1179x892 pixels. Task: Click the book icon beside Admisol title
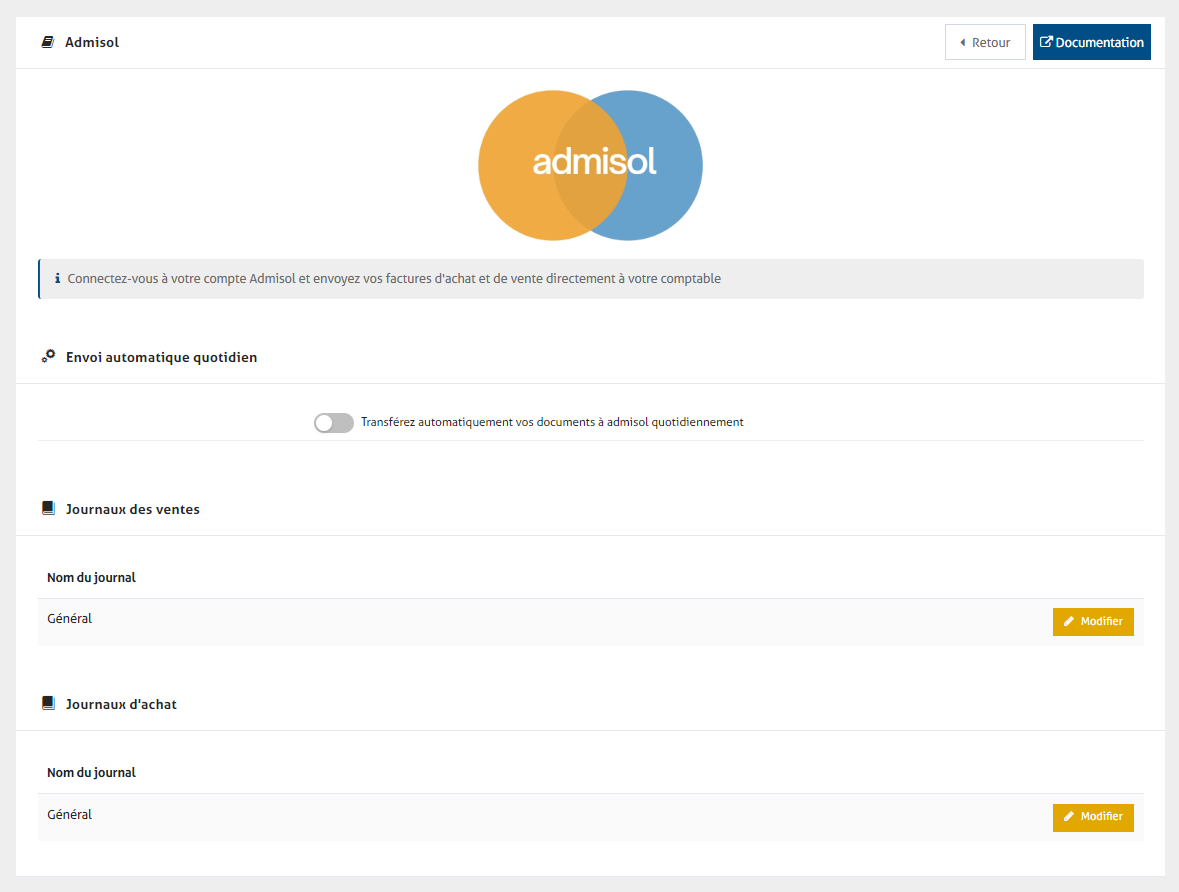click(47, 43)
